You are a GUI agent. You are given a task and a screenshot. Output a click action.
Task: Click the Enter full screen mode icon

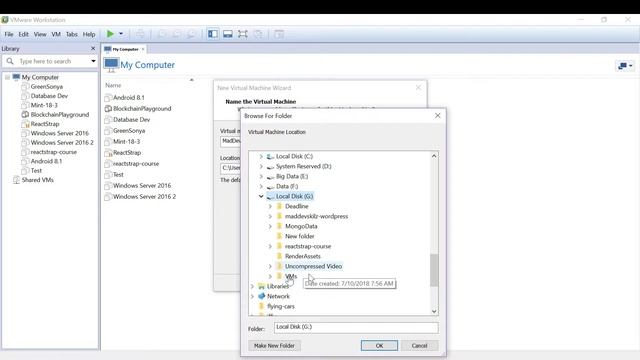point(243,34)
